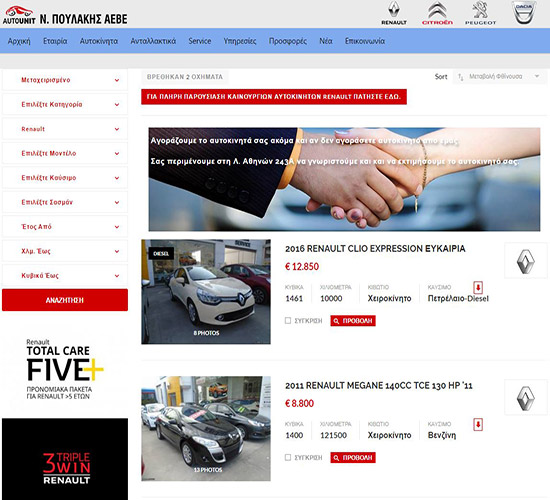
Task: Click ΠΡΟΒΟΛΗ button for the Clio listing
Action: point(353,321)
